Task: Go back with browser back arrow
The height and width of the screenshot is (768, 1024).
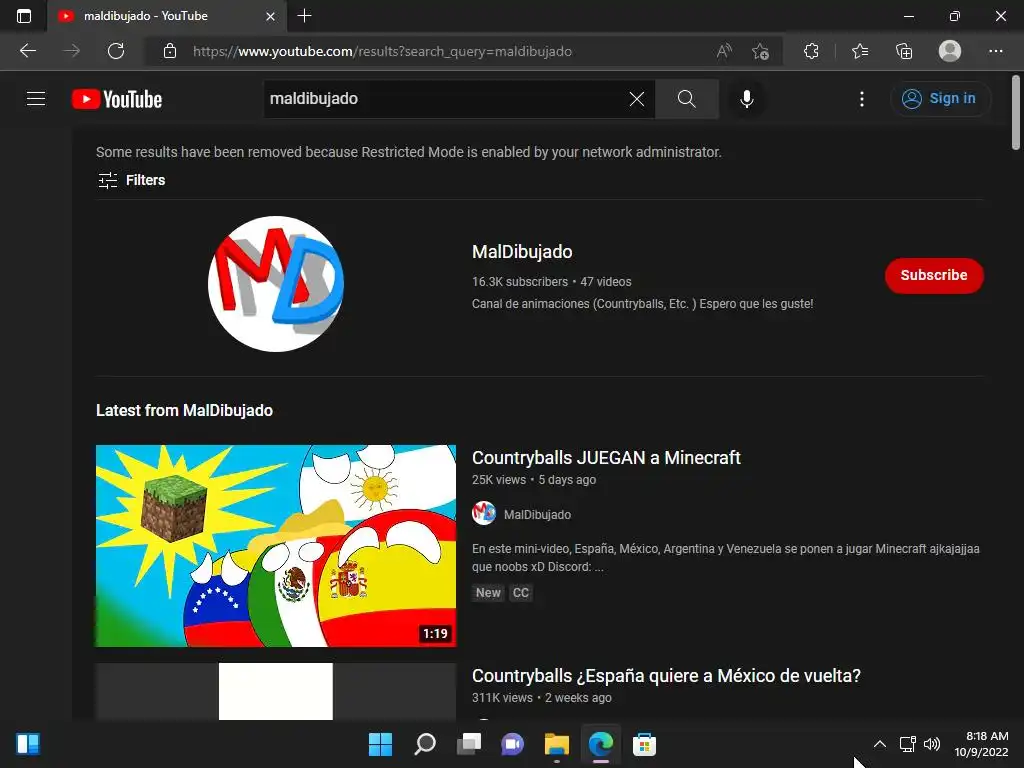Action: point(27,51)
